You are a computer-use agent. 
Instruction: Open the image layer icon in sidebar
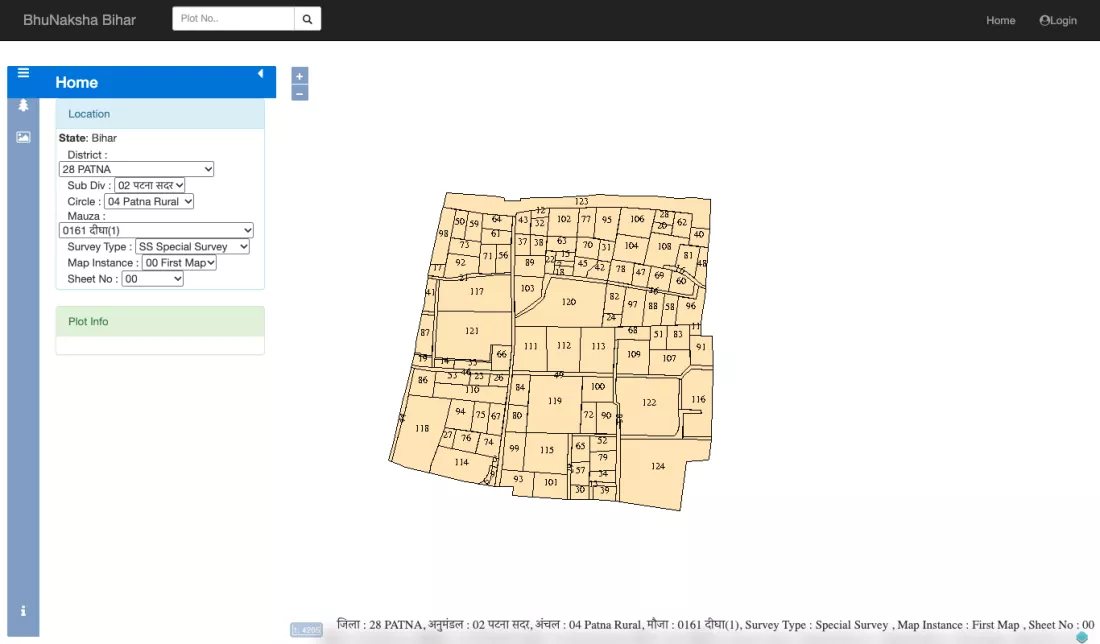point(23,137)
